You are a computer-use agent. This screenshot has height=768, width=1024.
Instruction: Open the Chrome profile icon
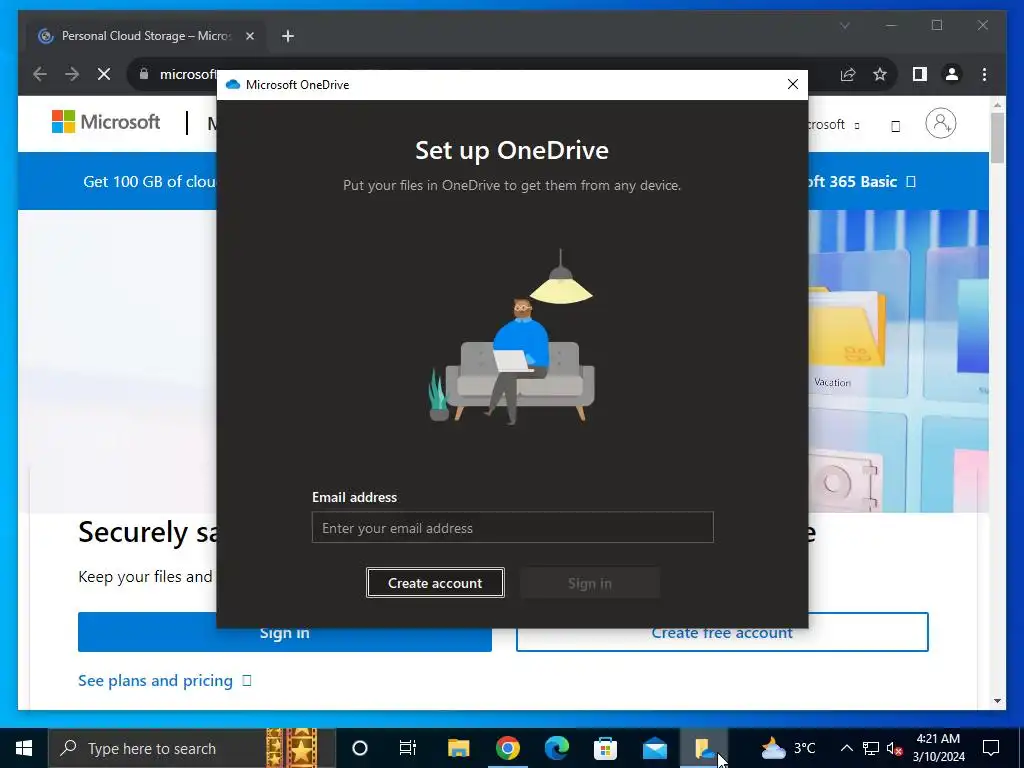click(952, 74)
